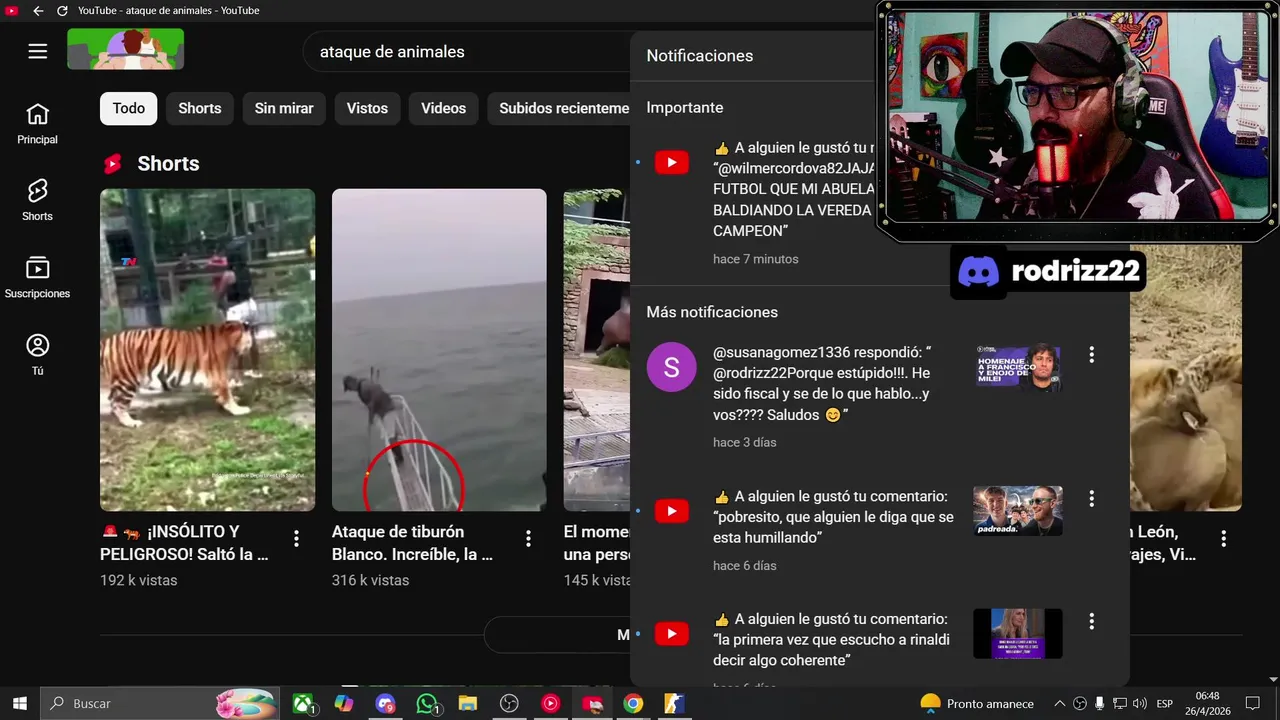This screenshot has height=720, width=1280.
Task: Open options for 'Ataque de tiburón Blanco' short
Action: pos(528,539)
